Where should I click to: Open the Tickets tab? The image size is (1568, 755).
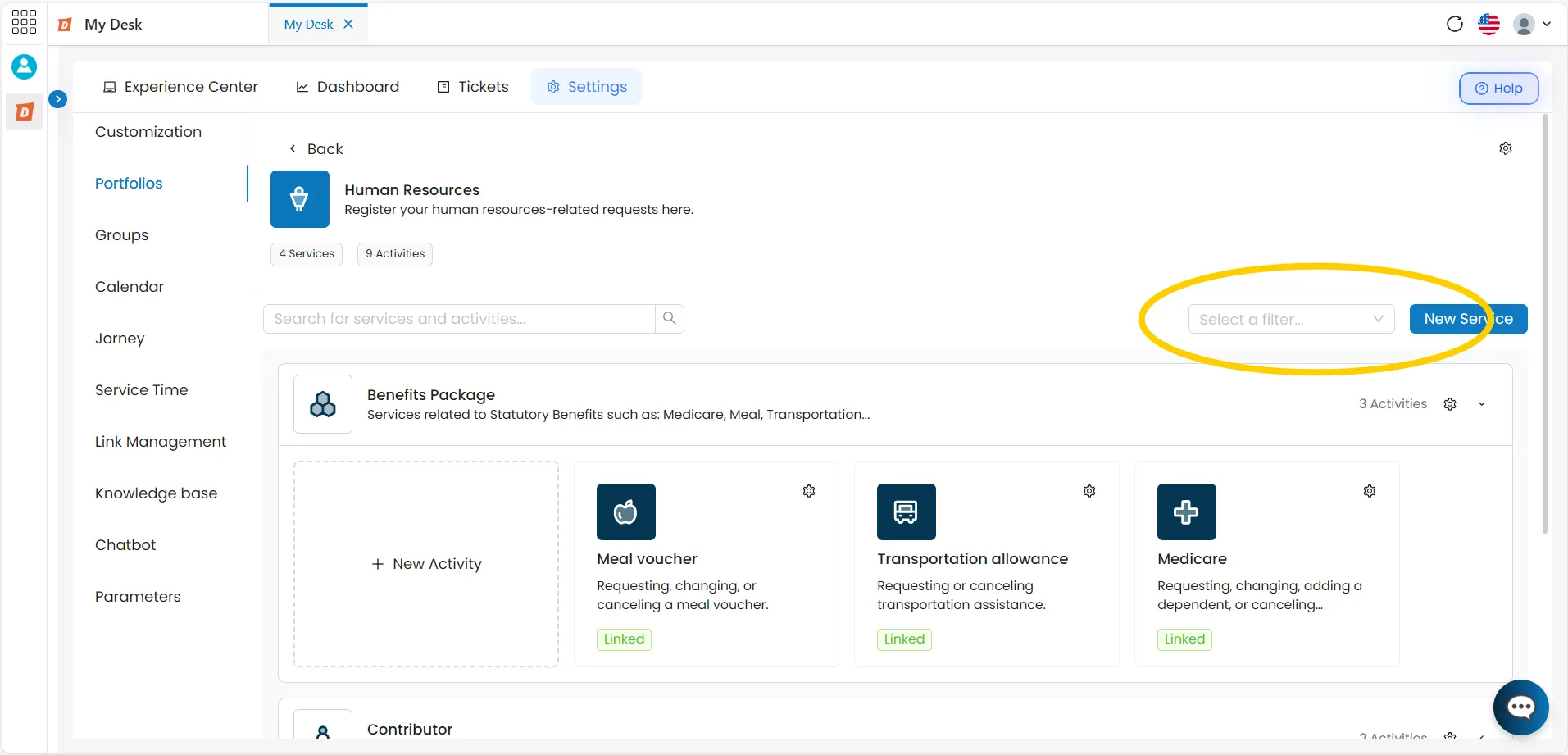[473, 87]
